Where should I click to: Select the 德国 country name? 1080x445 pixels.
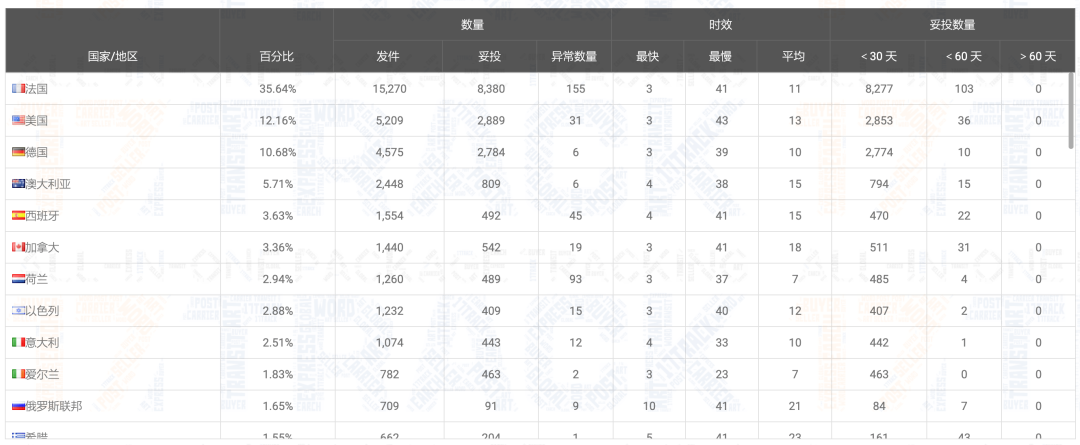pyautogui.click(x=37, y=152)
